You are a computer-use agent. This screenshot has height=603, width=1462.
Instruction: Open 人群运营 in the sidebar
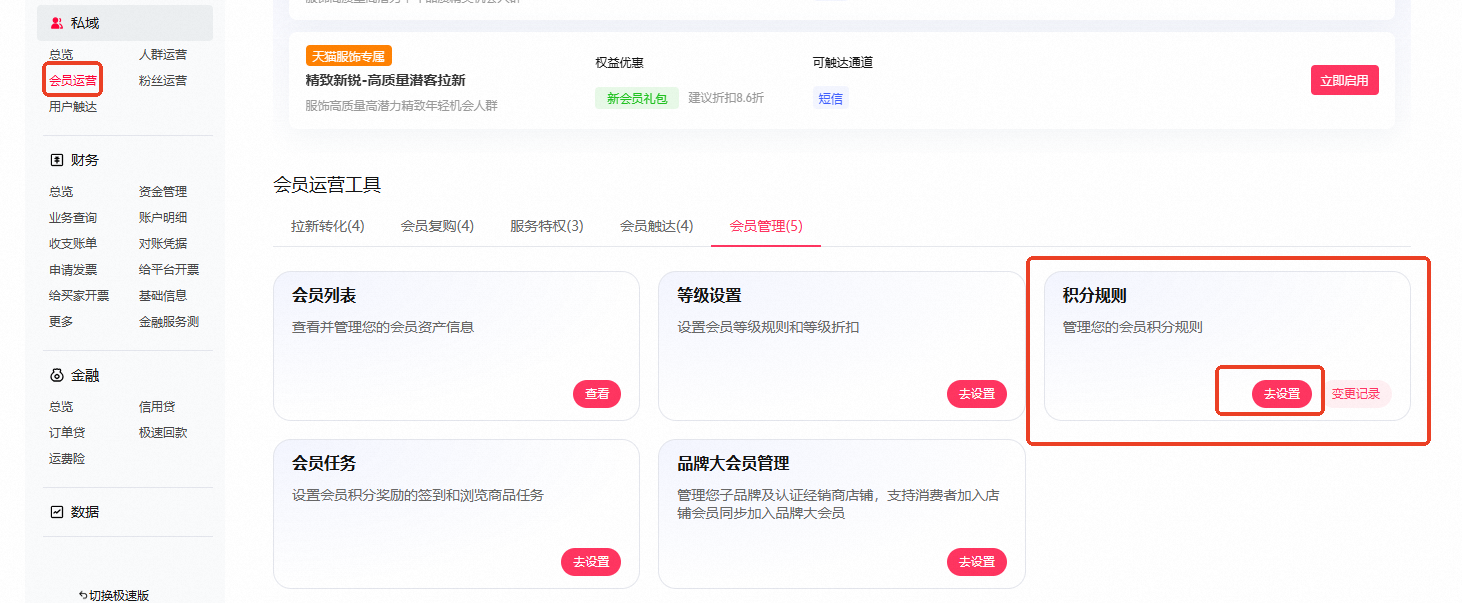(x=163, y=55)
